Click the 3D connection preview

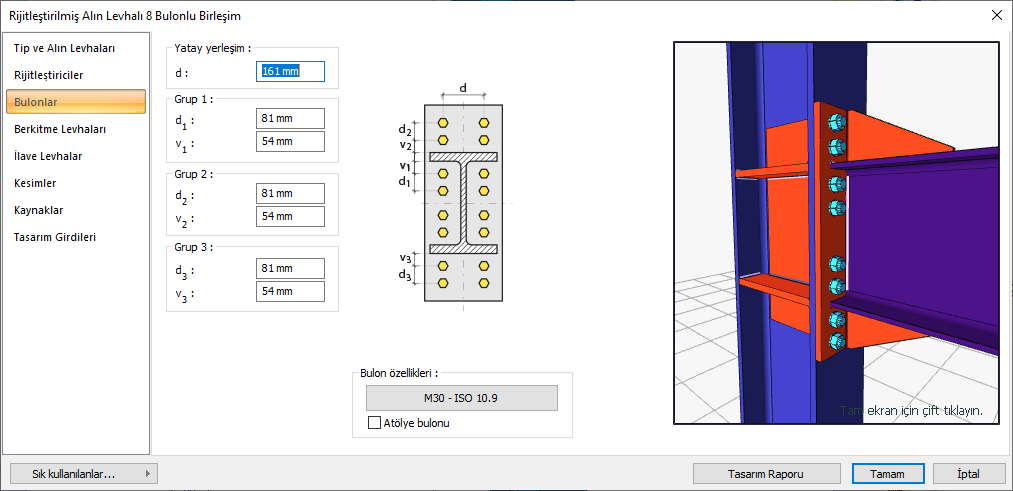pyautogui.click(x=838, y=233)
